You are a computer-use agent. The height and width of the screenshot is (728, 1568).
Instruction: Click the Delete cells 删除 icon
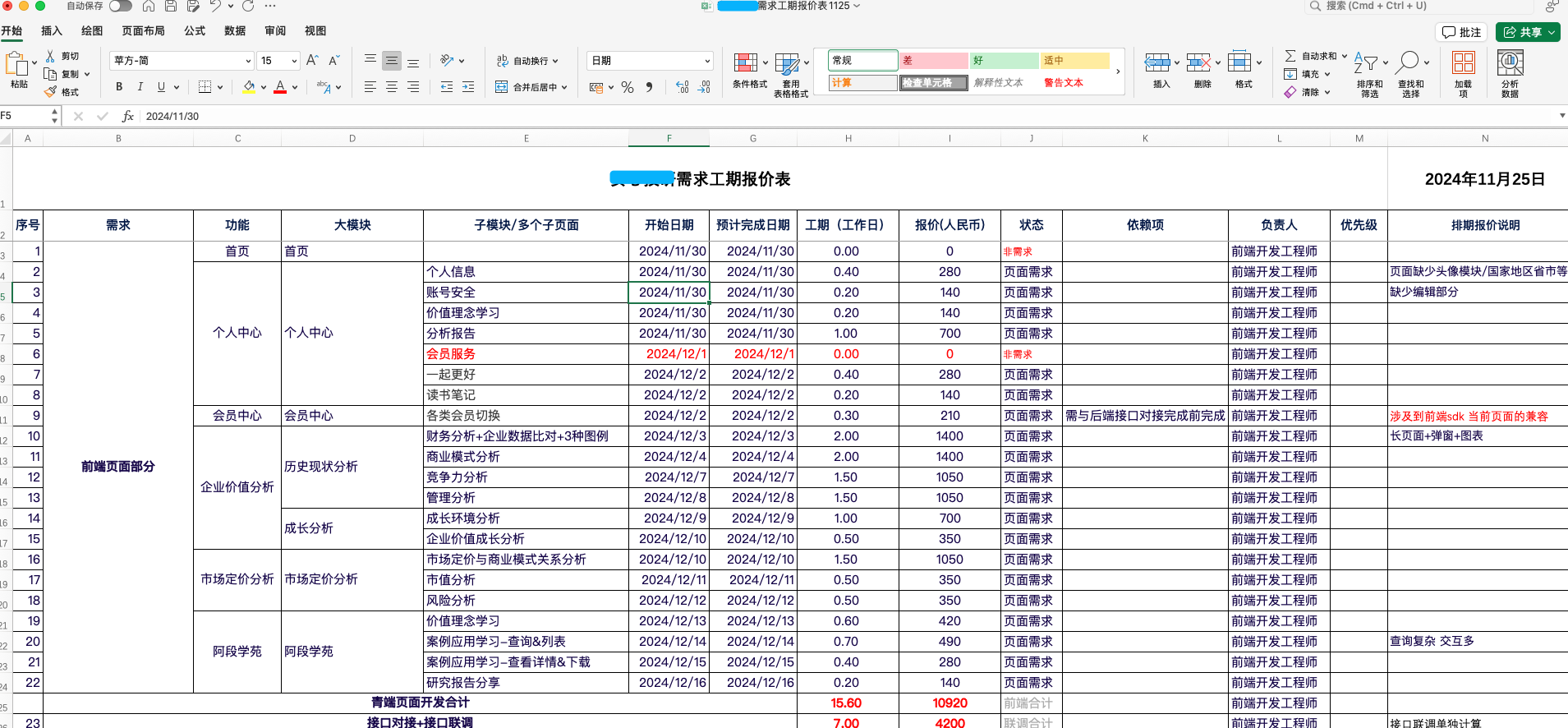coord(1198,62)
